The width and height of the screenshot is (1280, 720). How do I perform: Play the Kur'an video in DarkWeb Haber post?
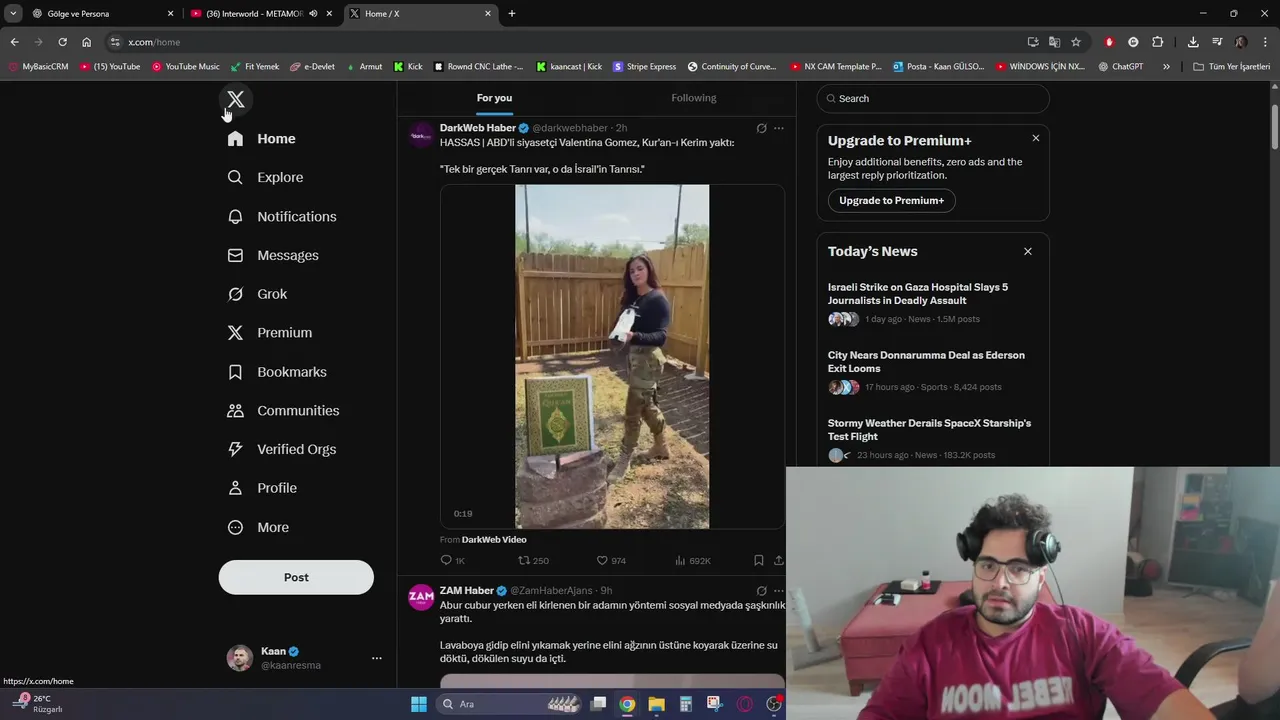pos(612,356)
